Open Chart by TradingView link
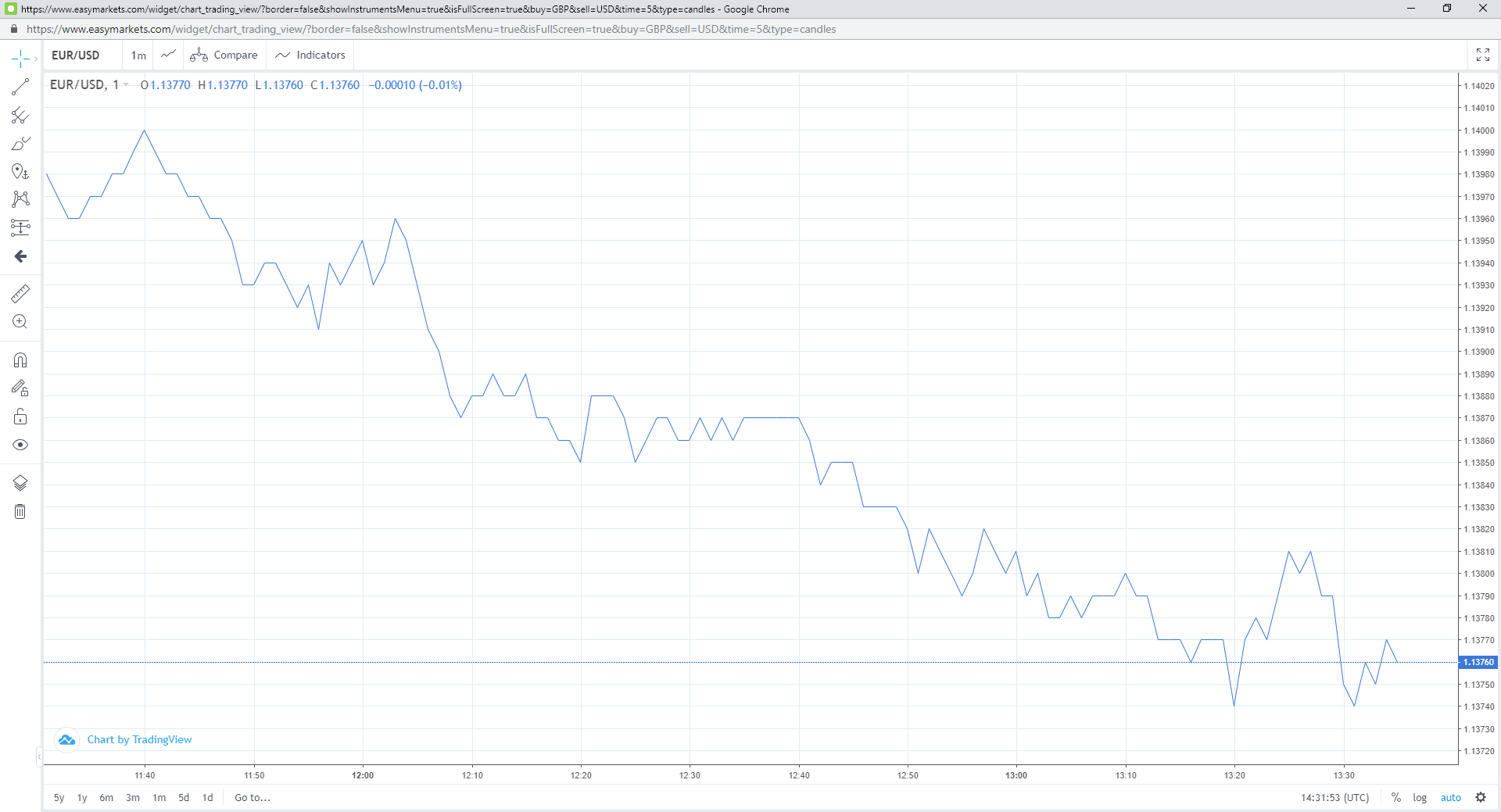Viewport: 1501px width, 812px height. (139, 739)
